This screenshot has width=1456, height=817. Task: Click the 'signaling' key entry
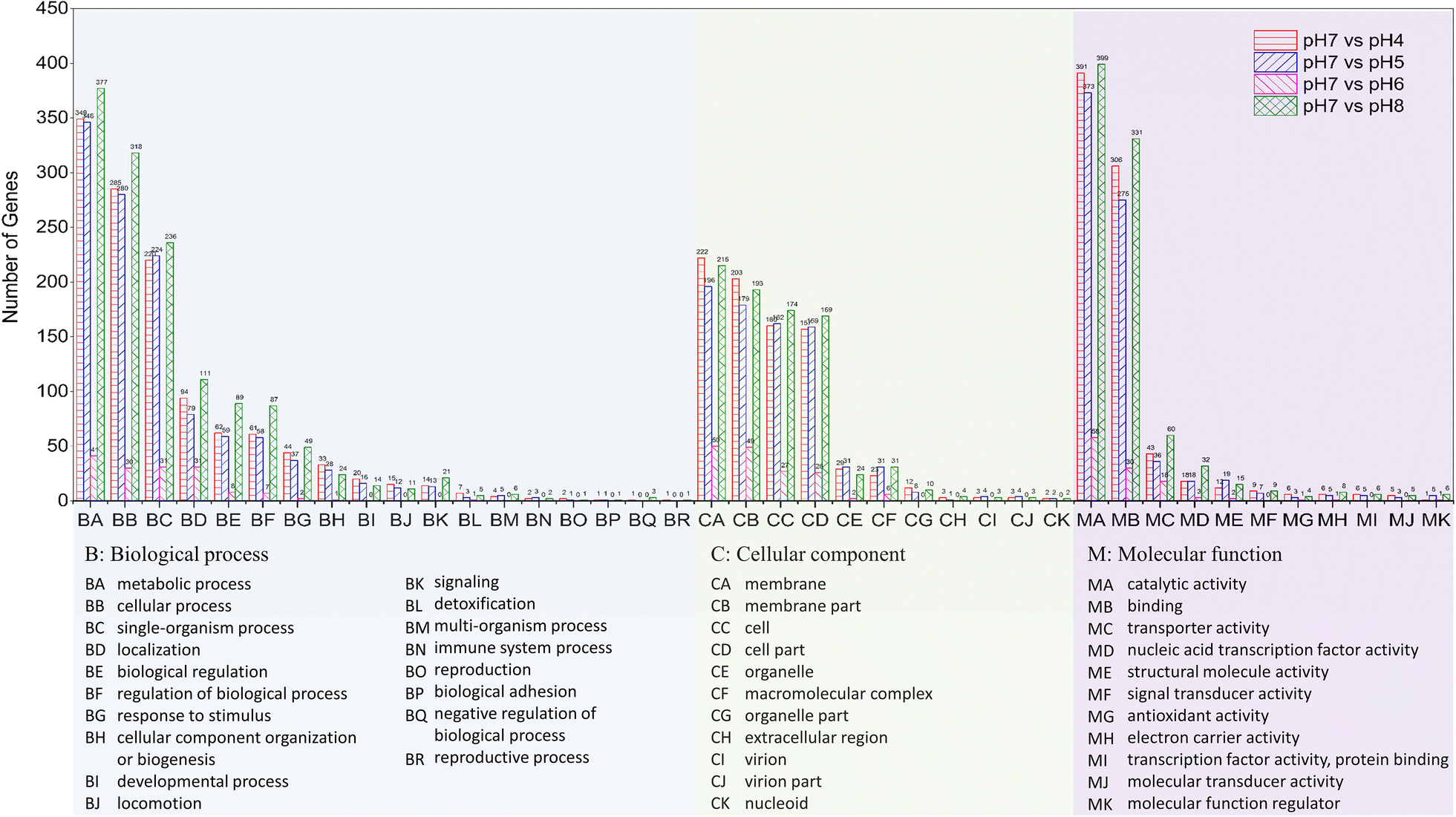coord(467,583)
